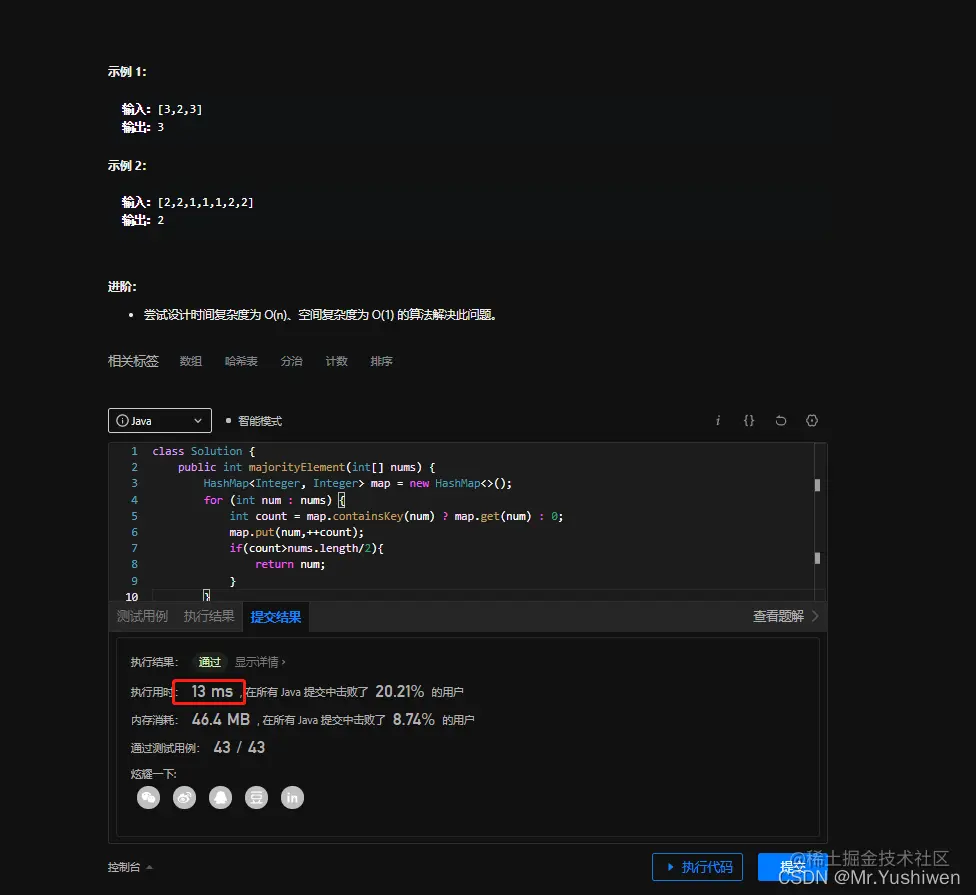976x895 pixels.
Task: Open editor info icon
Action: [x=718, y=421]
